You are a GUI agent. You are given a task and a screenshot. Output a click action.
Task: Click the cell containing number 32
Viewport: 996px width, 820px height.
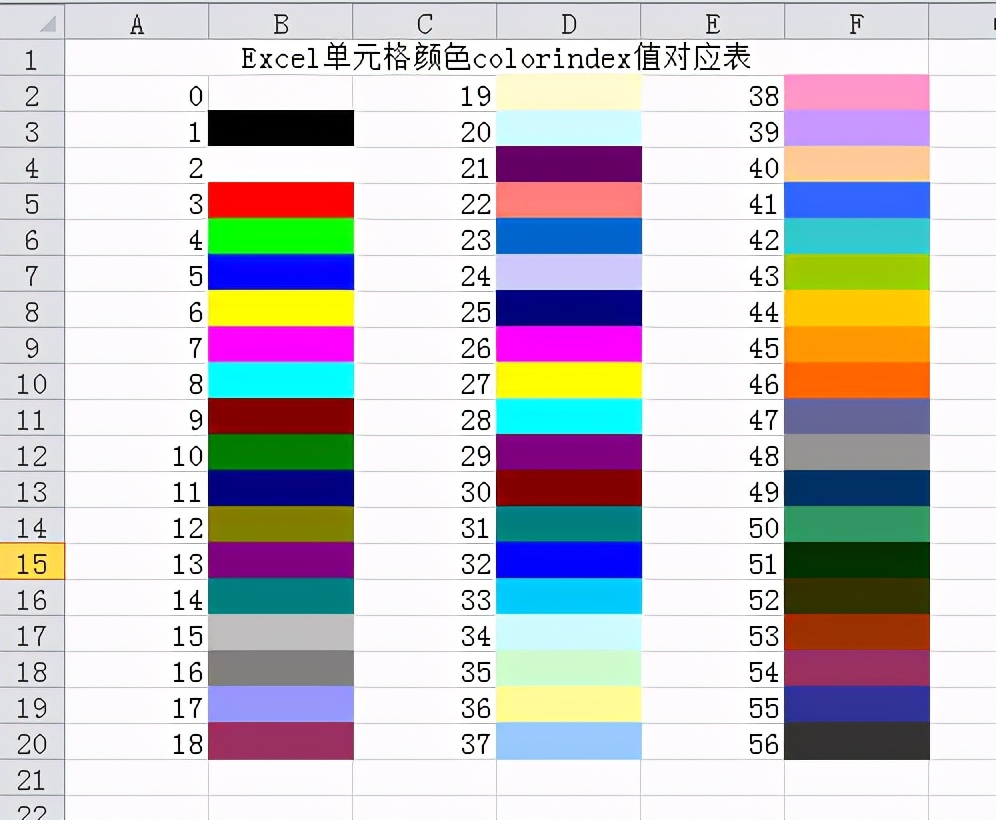[x=424, y=561]
